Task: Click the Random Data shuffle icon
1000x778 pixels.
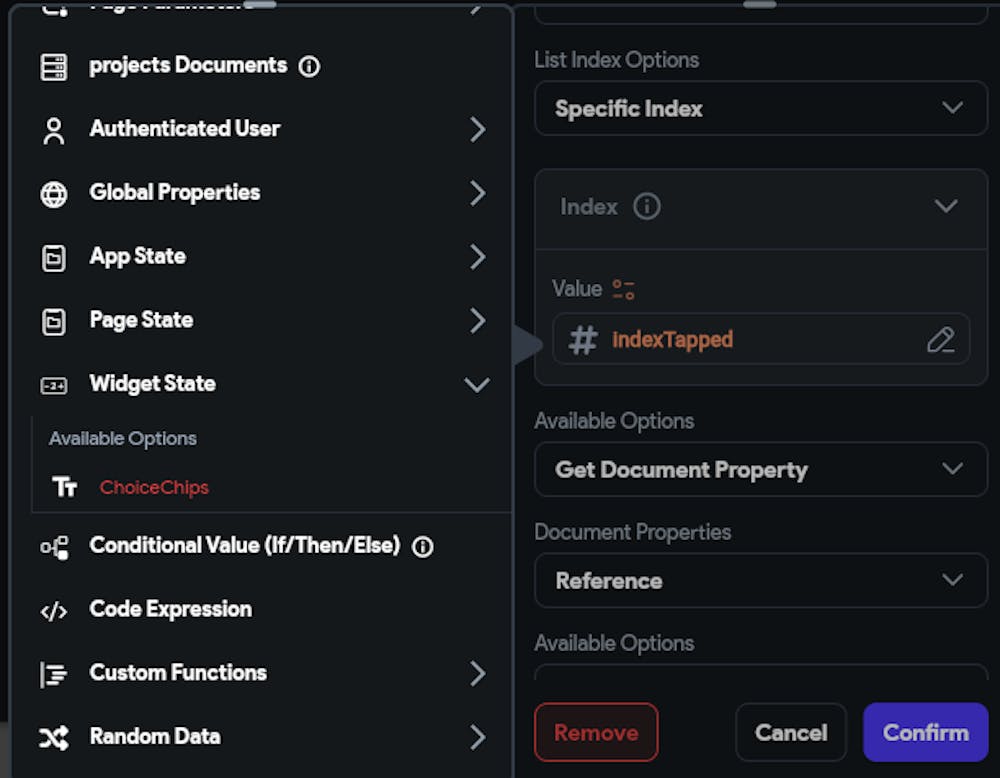Action: (x=54, y=738)
